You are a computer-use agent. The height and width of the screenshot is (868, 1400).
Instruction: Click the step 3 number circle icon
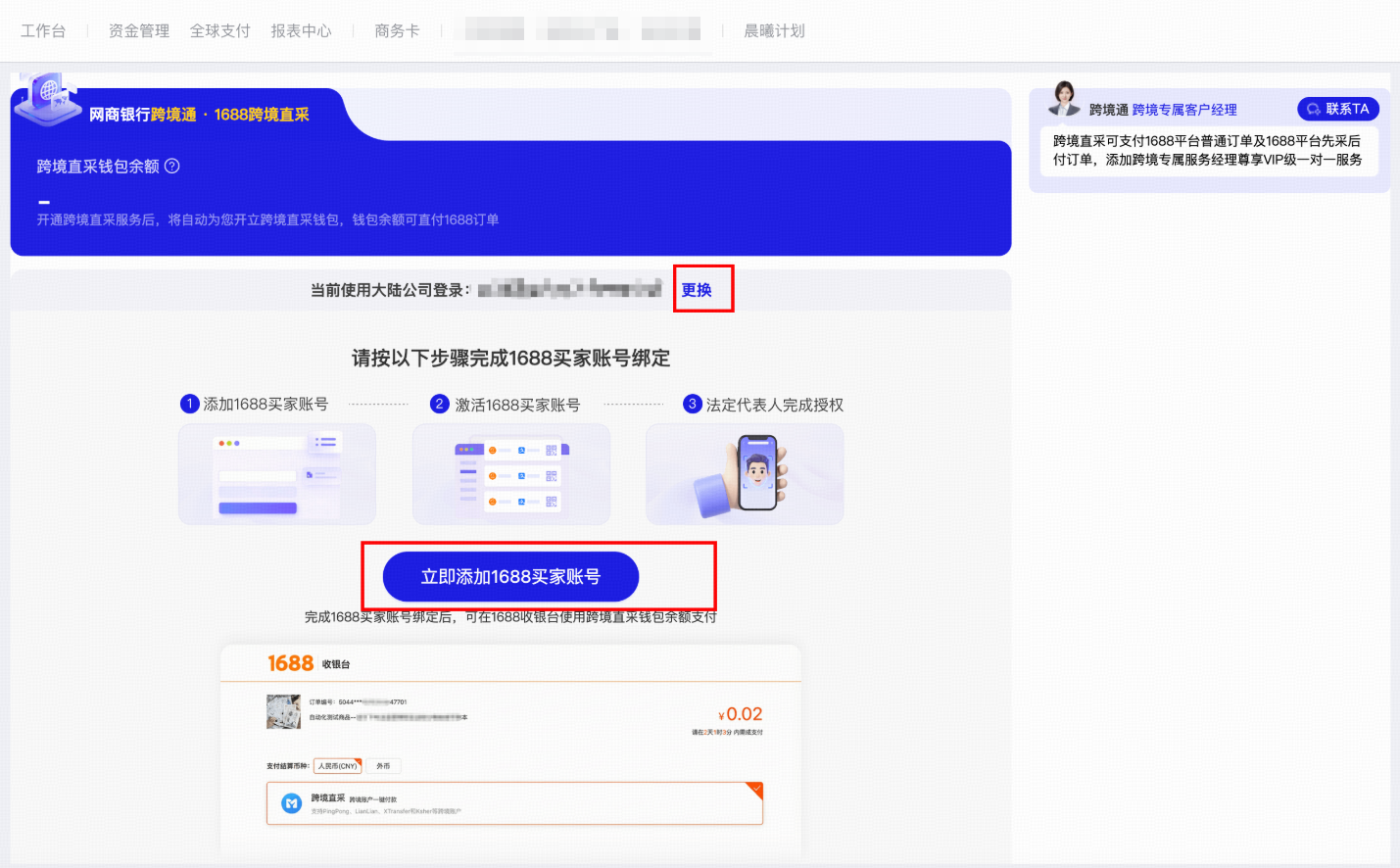tap(693, 404)
